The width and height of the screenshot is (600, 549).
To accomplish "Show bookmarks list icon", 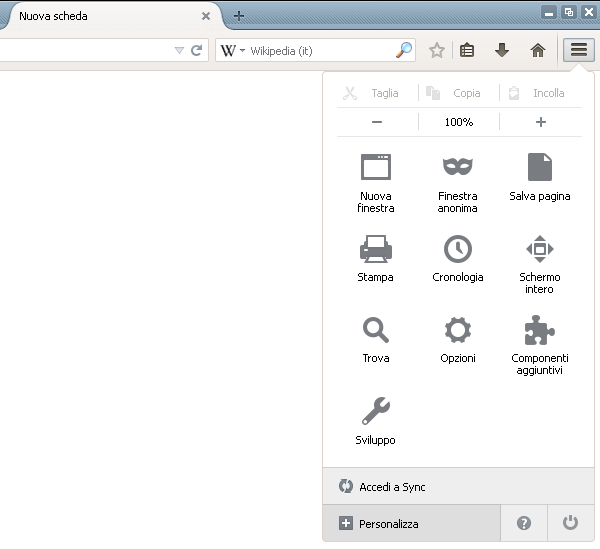I will [467, 50].
